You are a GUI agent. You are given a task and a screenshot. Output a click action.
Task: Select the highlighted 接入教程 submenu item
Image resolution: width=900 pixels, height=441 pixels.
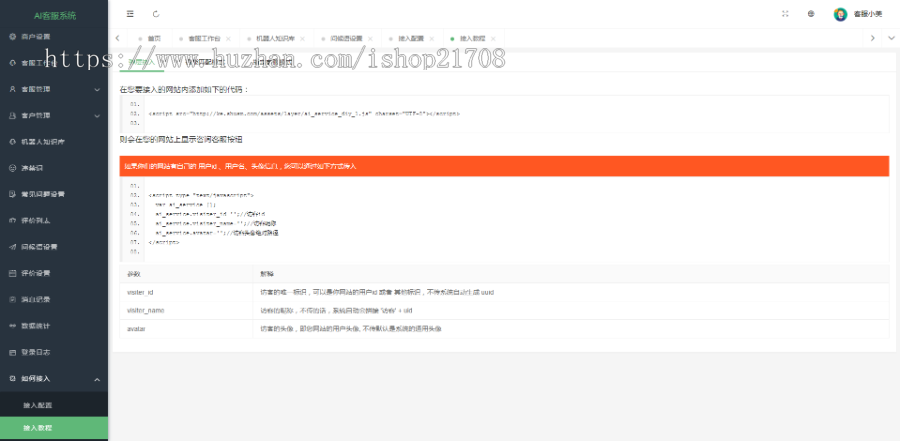54,428
